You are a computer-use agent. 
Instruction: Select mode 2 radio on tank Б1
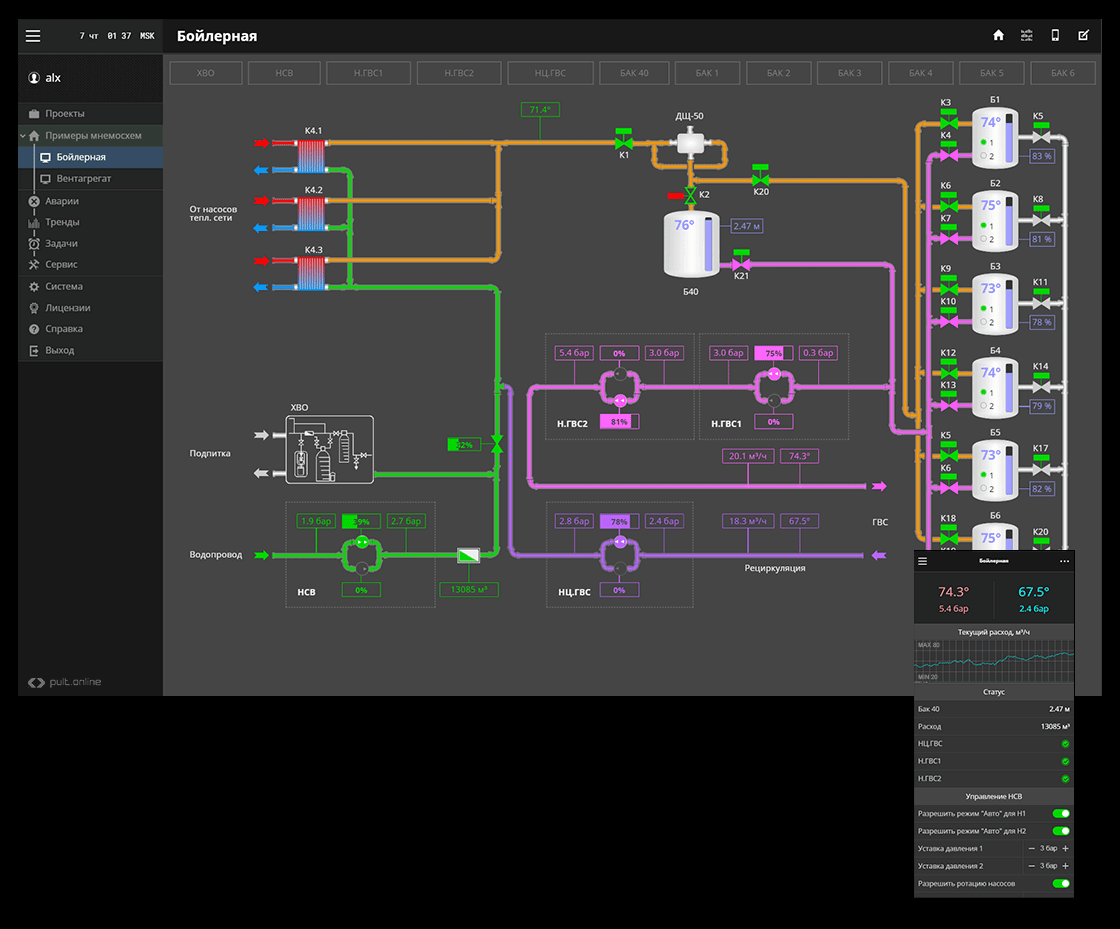pos(984,156)
